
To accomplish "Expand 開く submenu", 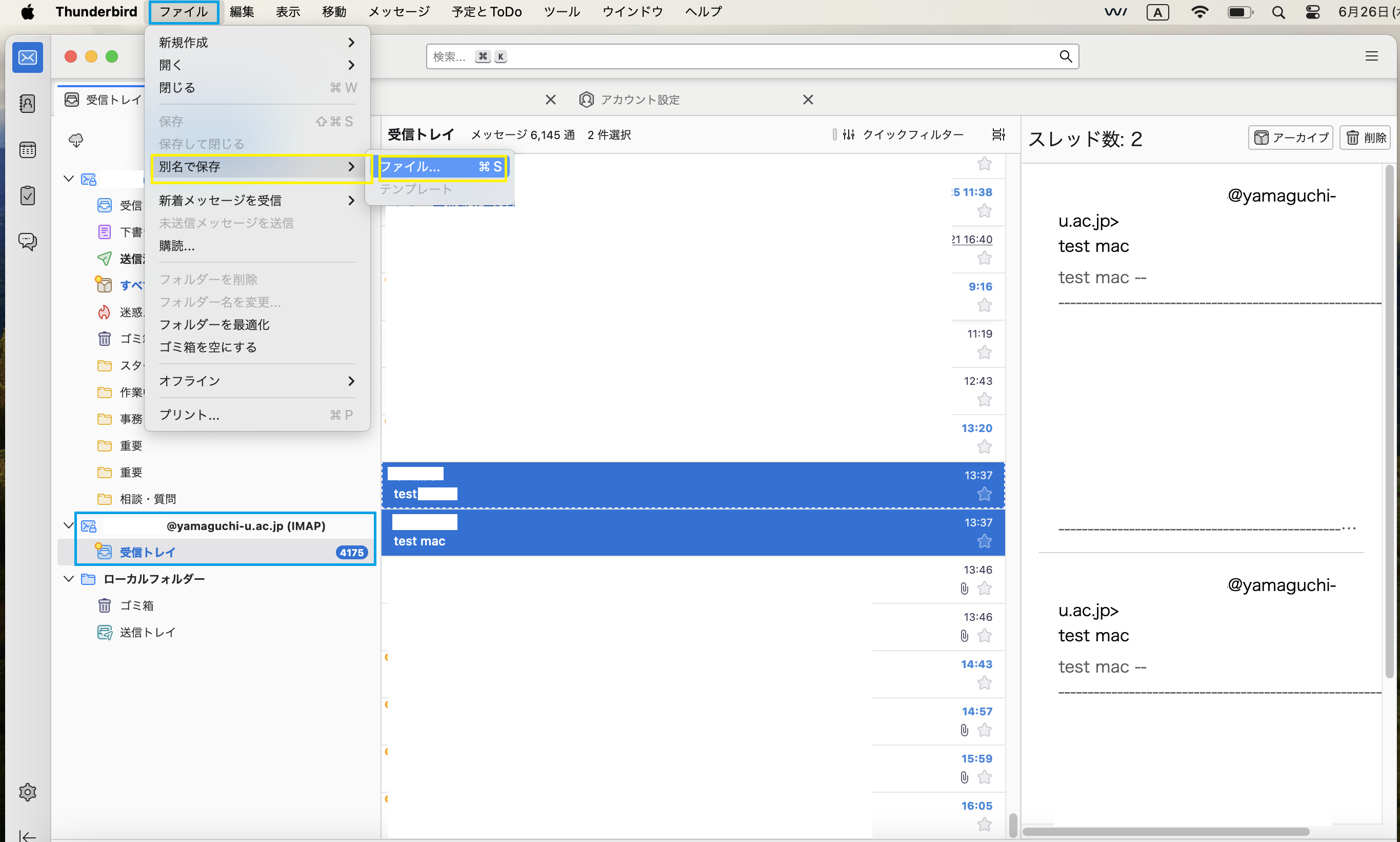I will [257, 65].
